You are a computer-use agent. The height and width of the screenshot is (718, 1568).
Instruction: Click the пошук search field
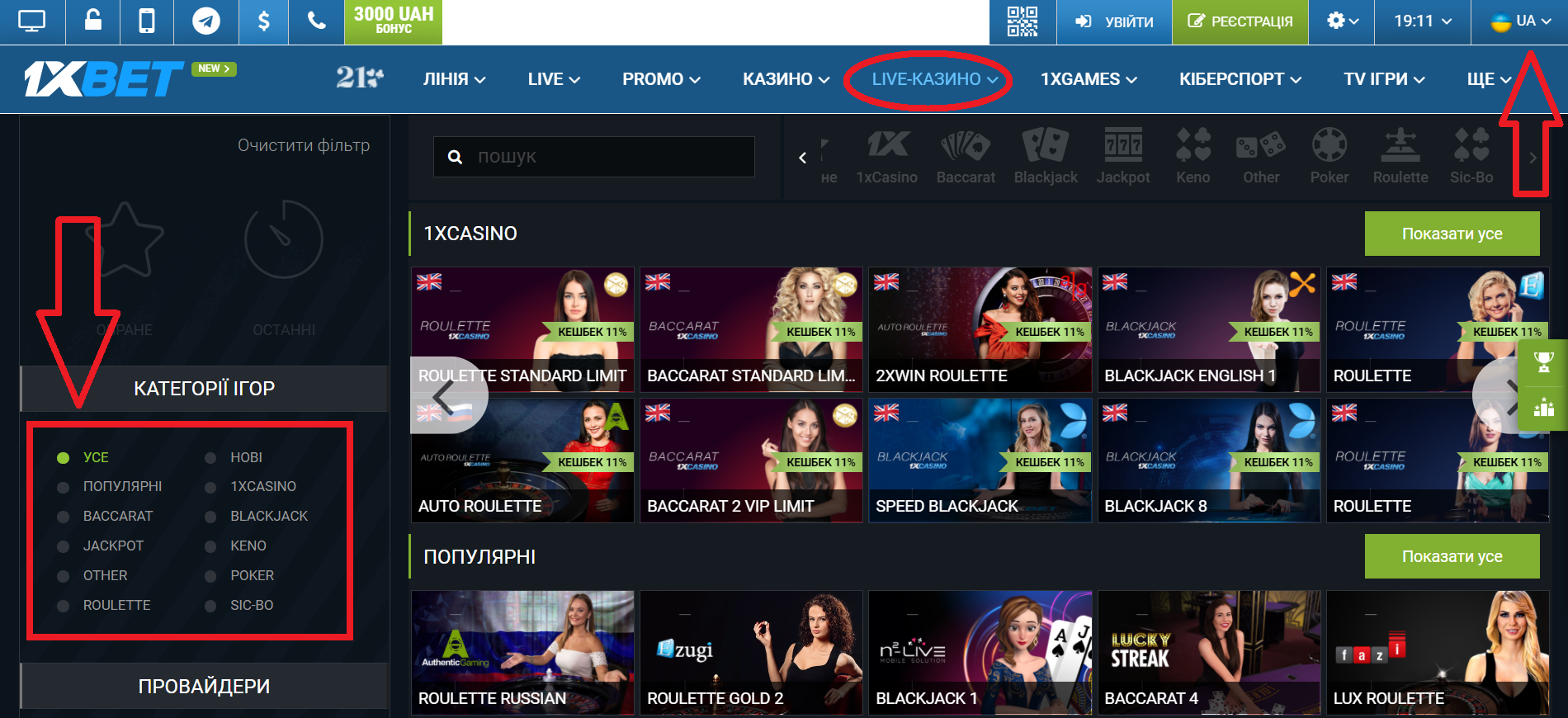(x=594, y=157)
